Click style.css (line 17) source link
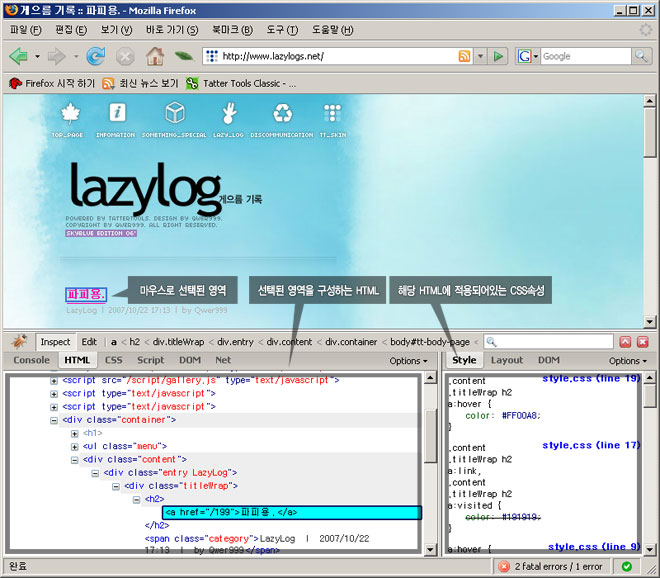 coord(591,445)
